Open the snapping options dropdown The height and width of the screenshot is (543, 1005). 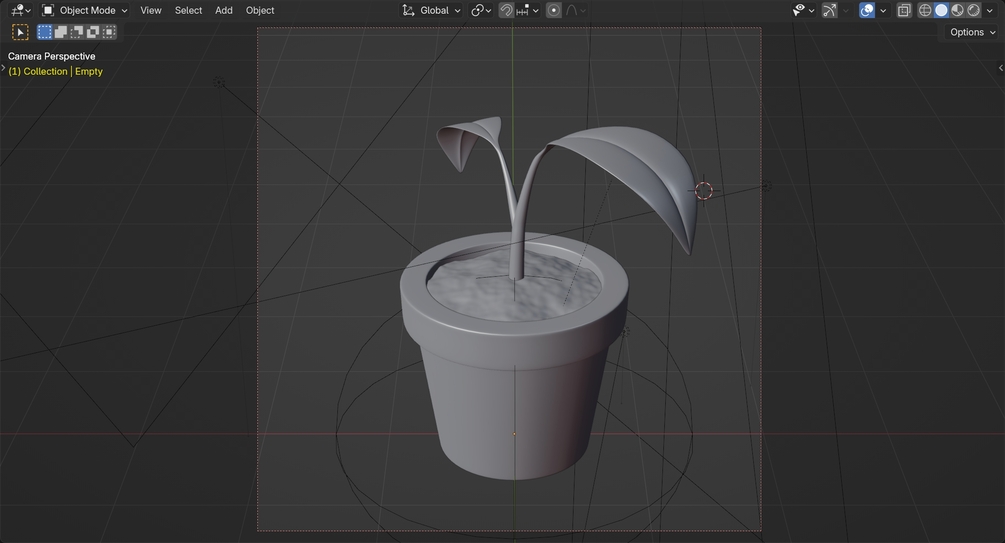(x=527, y=10)
